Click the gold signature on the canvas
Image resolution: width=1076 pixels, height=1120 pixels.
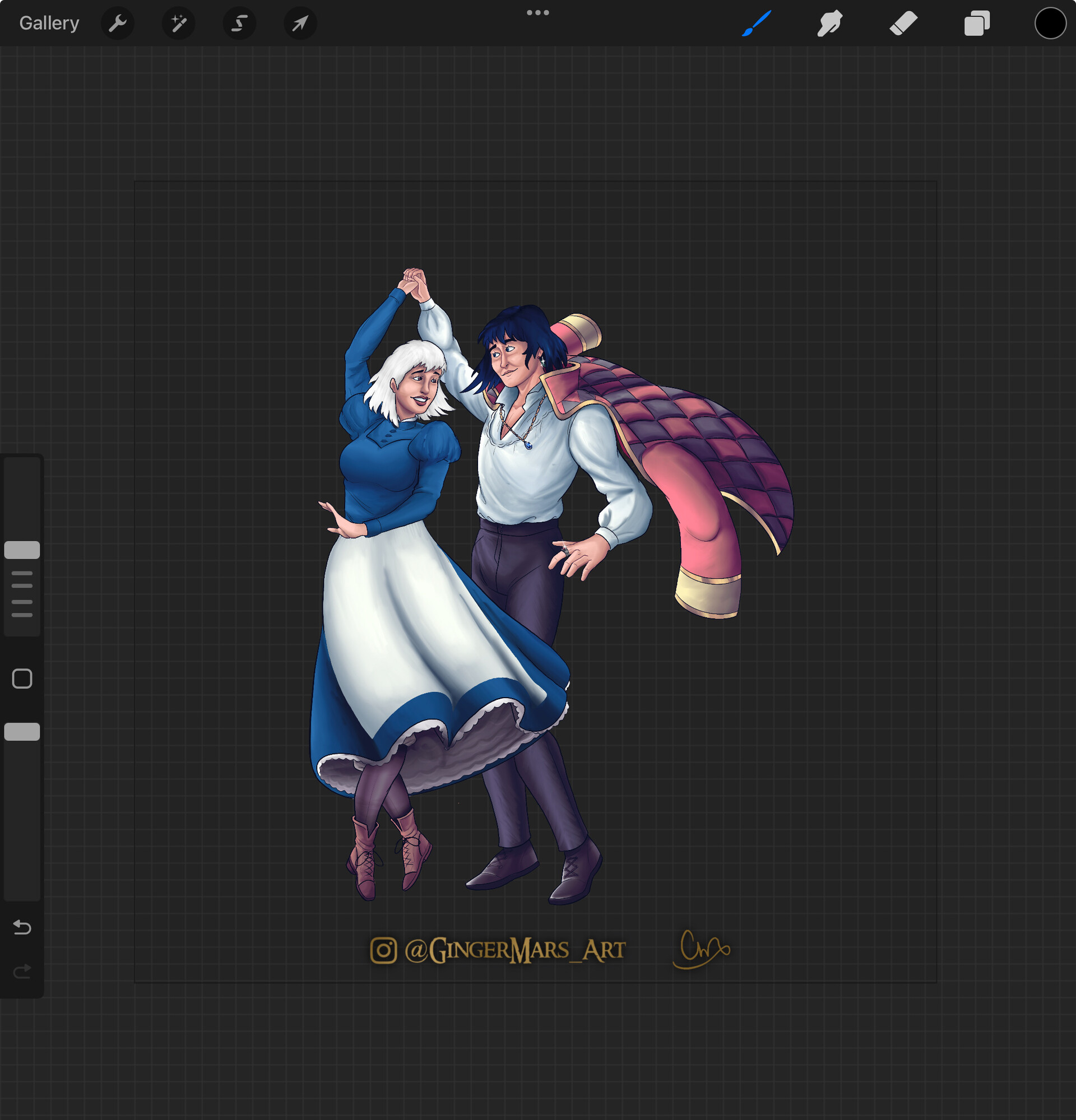(x=702, y=949)
